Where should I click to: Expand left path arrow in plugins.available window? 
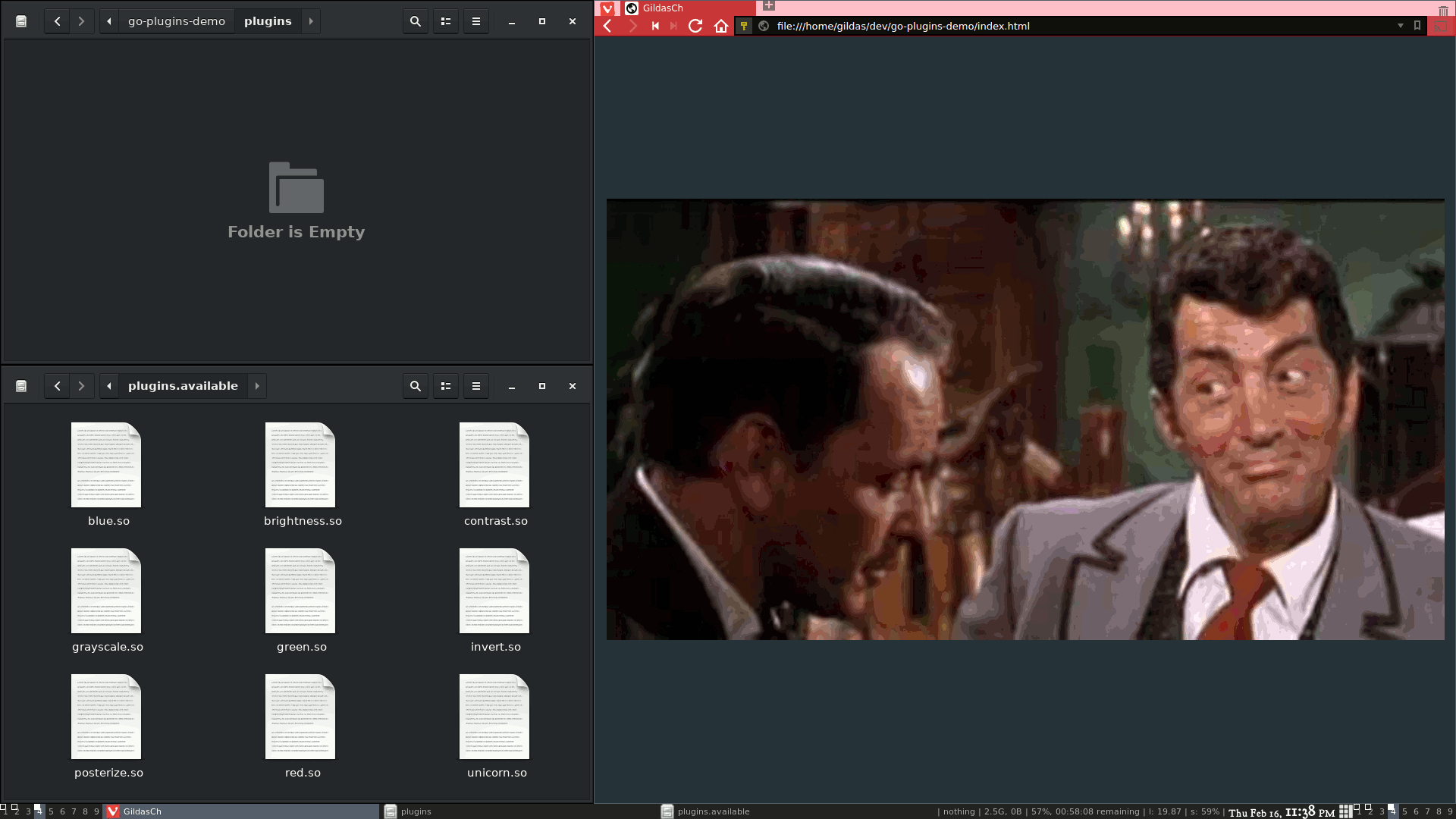click(109, 386)
